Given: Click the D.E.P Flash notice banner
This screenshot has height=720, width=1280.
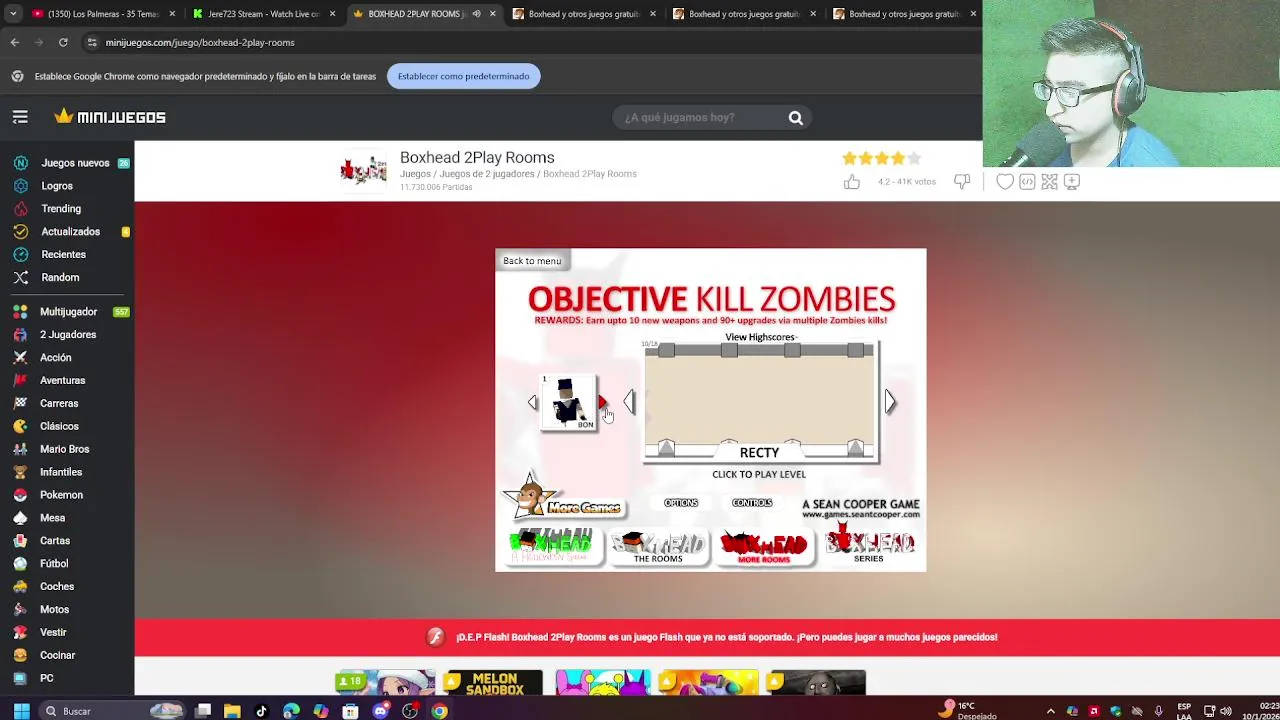Looking at the screenshot, I should click(707, 637).
